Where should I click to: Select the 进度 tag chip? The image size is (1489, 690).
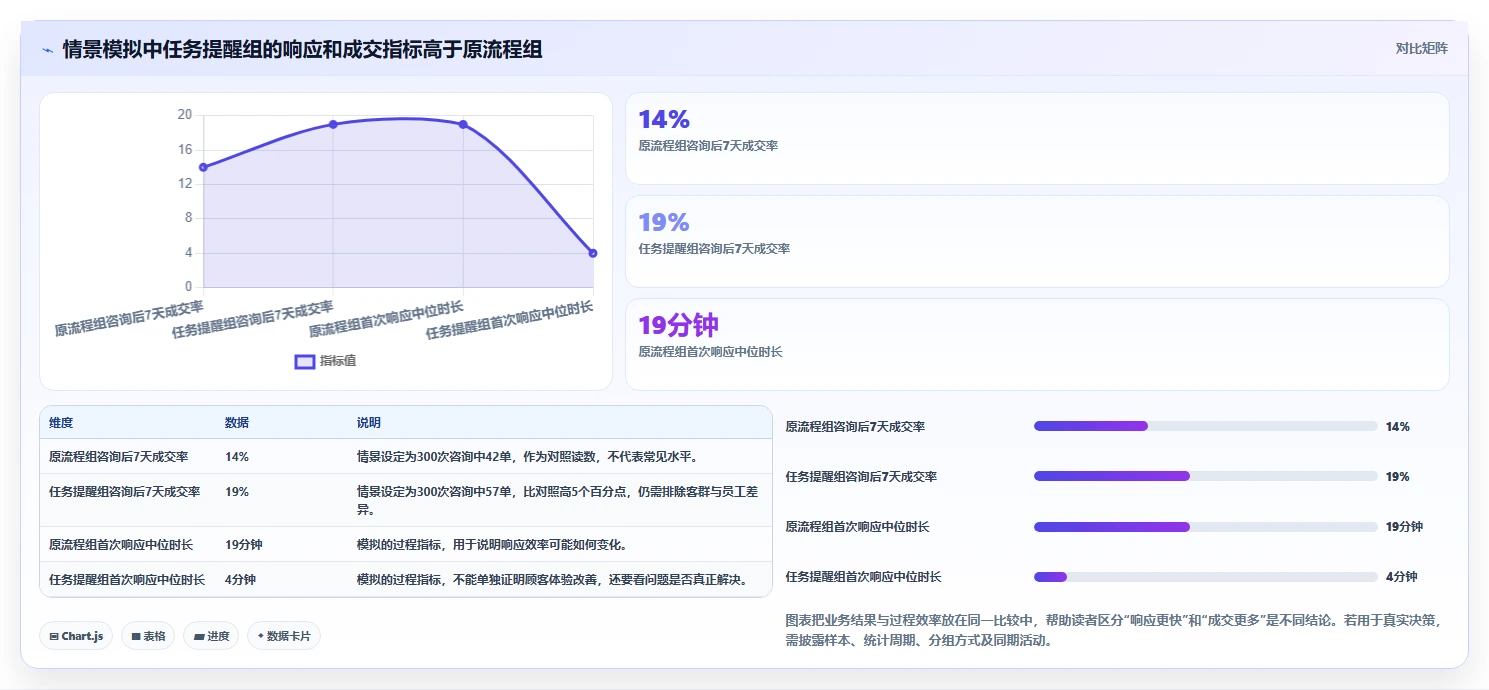[x=211, y=636]
